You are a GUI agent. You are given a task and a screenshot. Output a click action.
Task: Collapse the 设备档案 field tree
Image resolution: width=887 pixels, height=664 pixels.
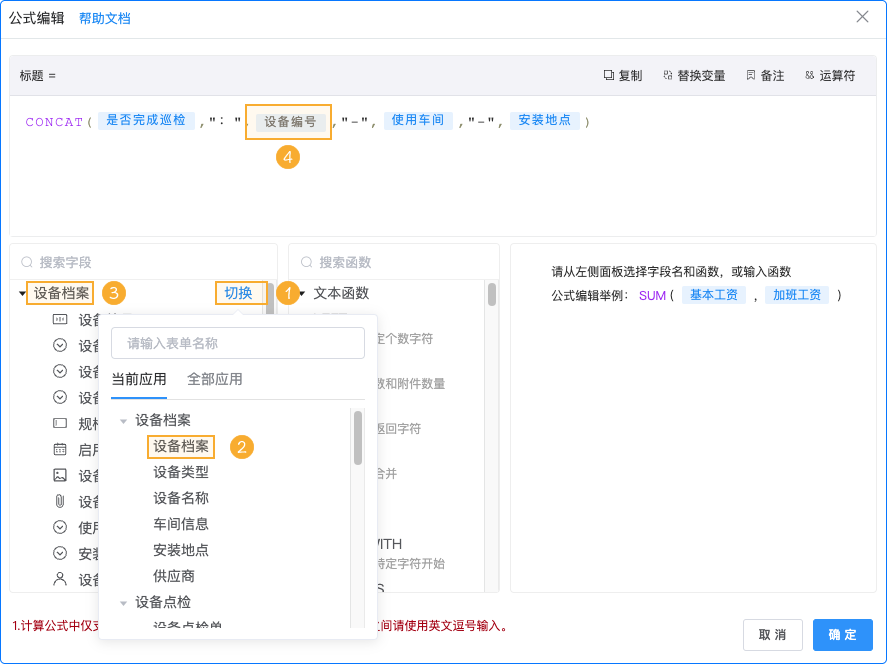tap(22, 293)
